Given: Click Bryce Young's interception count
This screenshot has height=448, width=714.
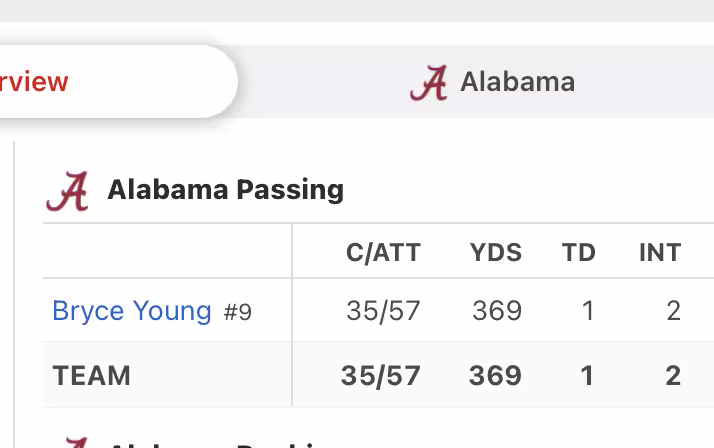Looking at the screenshot, I should 673,311.
